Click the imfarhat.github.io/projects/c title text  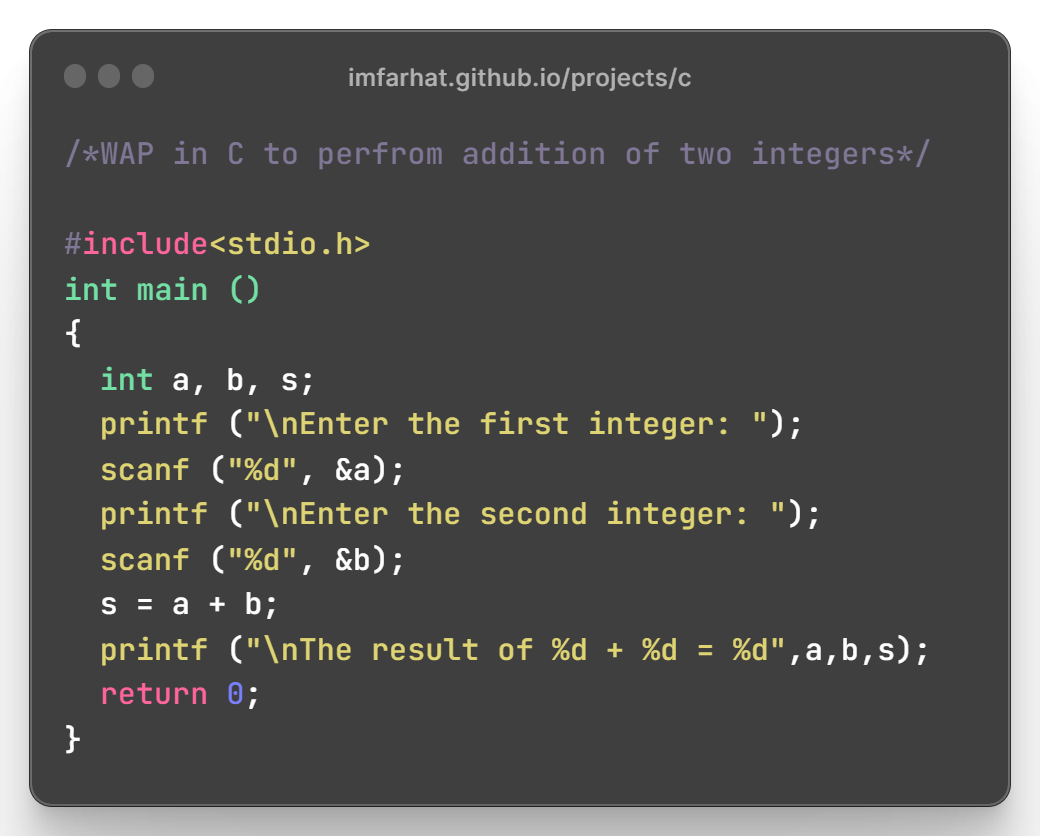click(519, 78)
